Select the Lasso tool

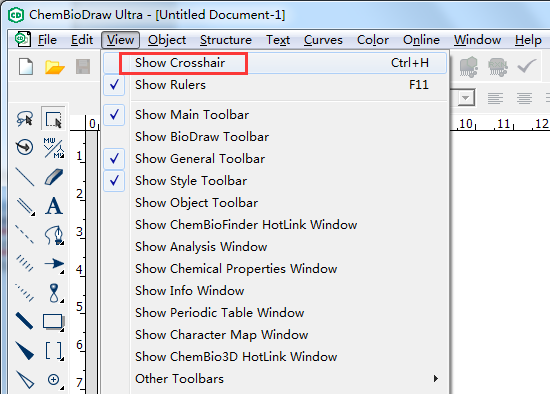pos(25,119)
